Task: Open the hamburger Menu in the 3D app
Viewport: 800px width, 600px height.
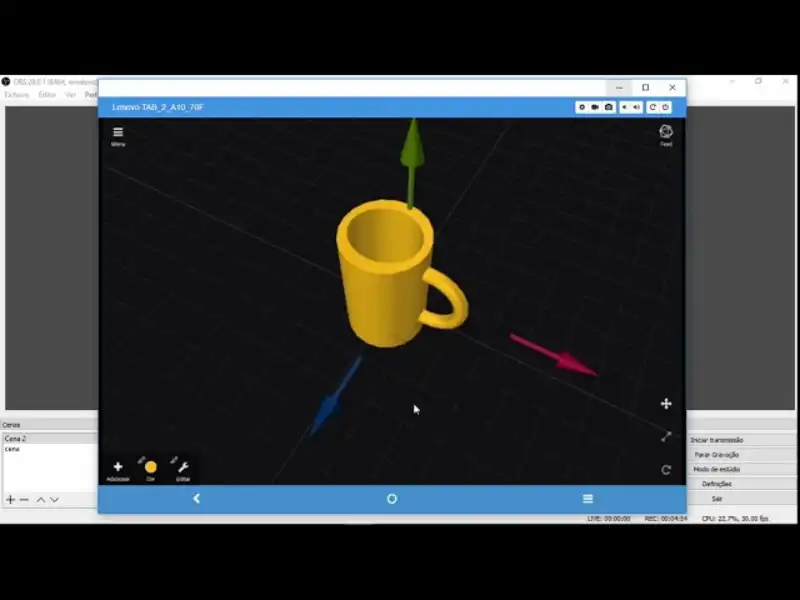Action: [x=118, y=133]
